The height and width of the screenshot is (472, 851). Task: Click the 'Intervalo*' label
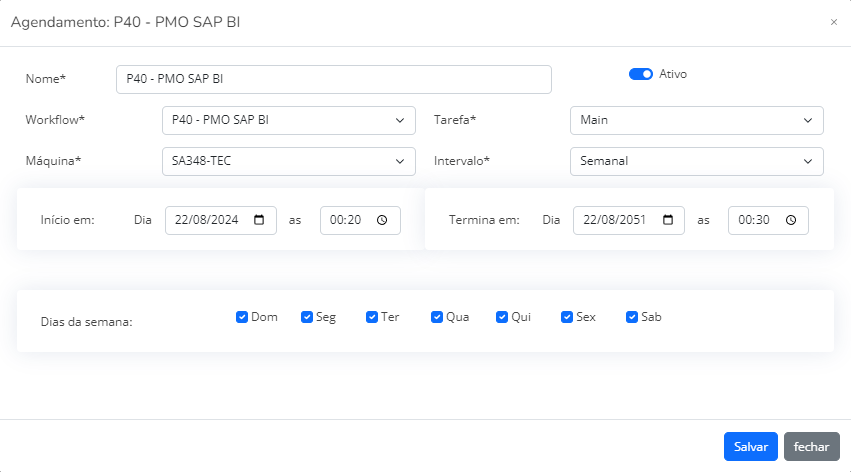click(x=461, y=161)
